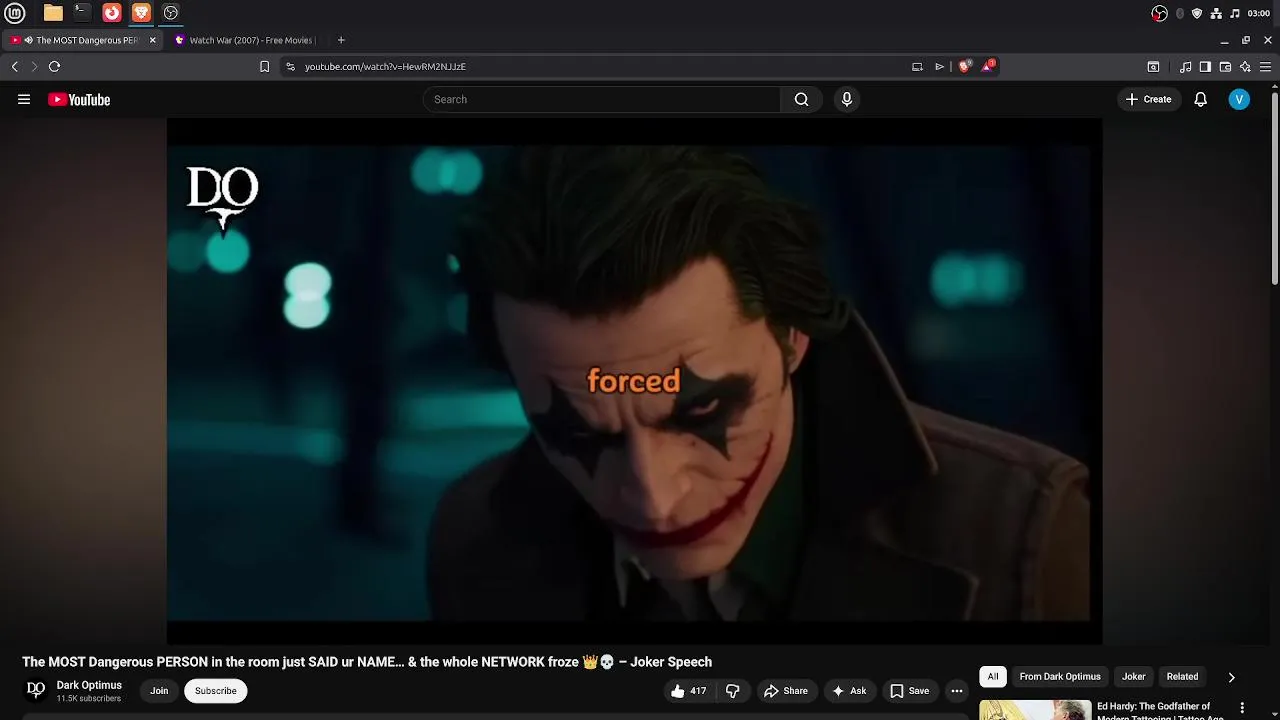Start voice search with the microphone

coord(847,99)
